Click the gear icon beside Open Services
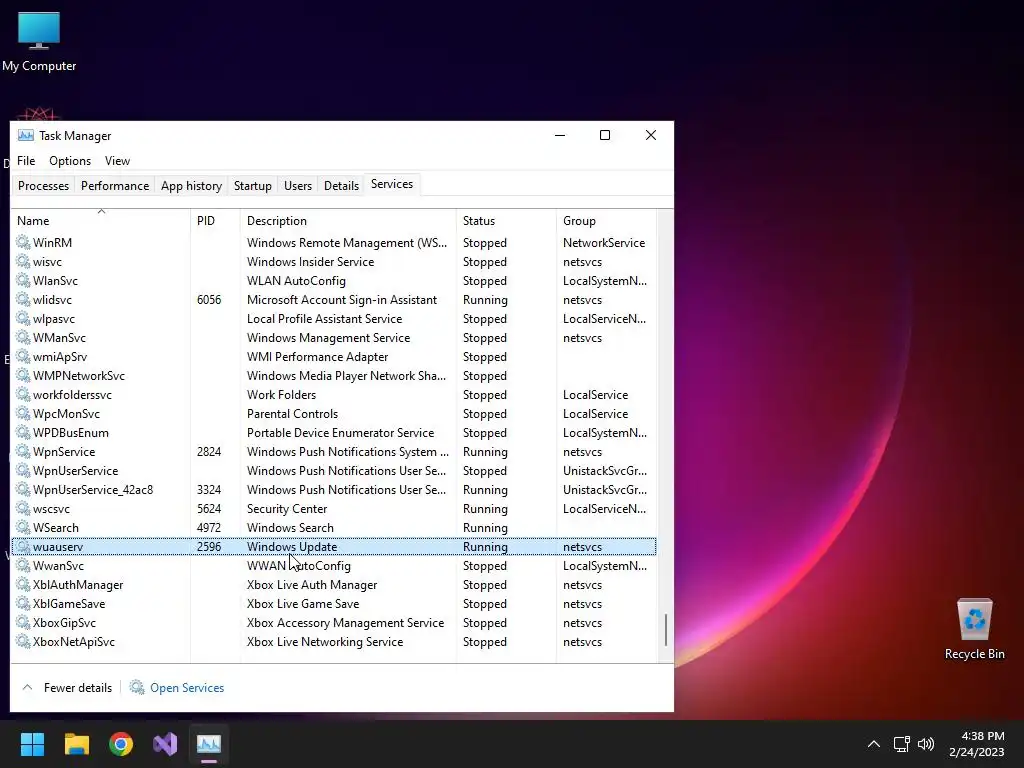1024x768 pixels. (x=136, y=687)
